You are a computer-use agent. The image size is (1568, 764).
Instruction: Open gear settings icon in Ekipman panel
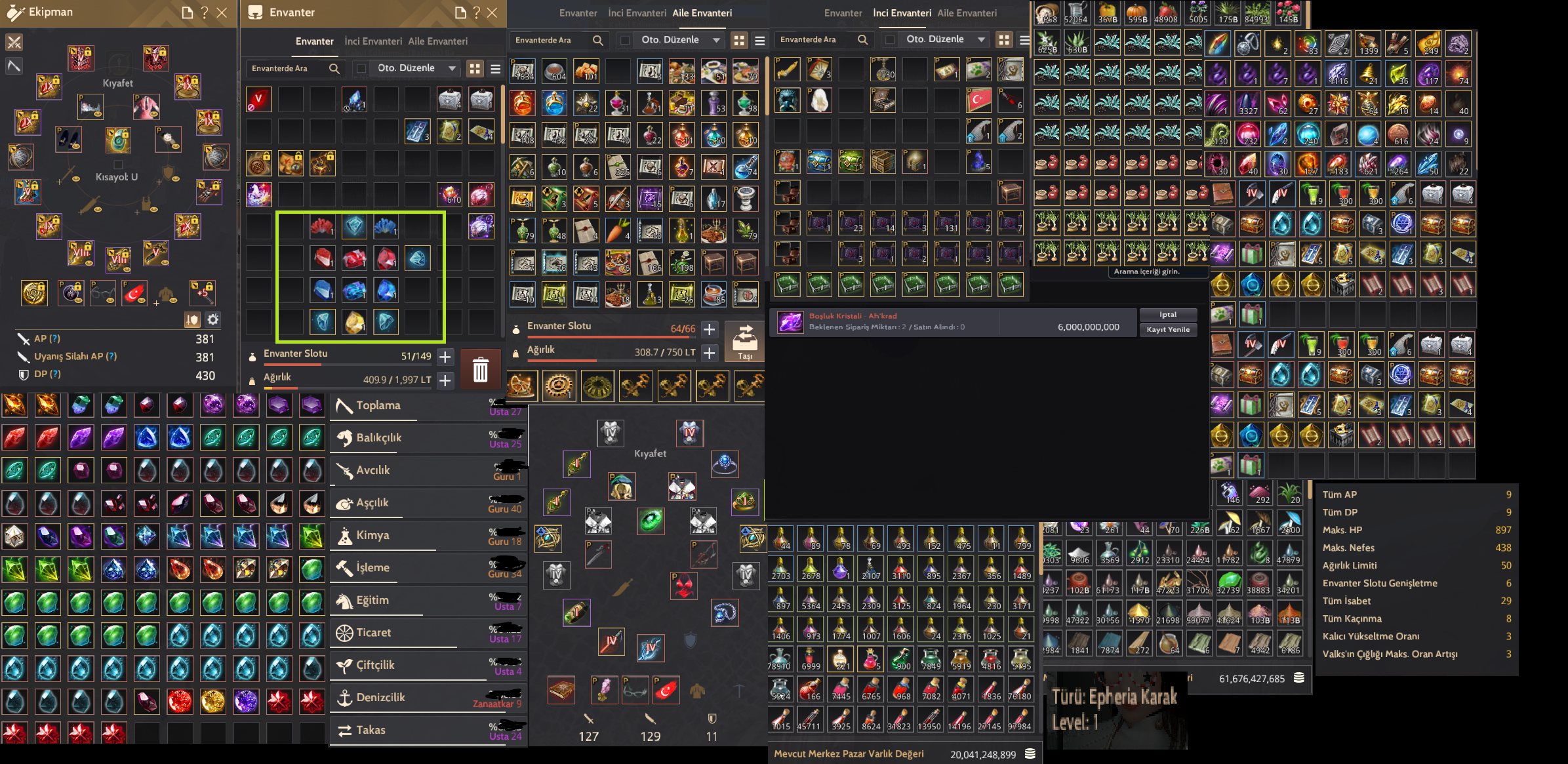[213, 319]
